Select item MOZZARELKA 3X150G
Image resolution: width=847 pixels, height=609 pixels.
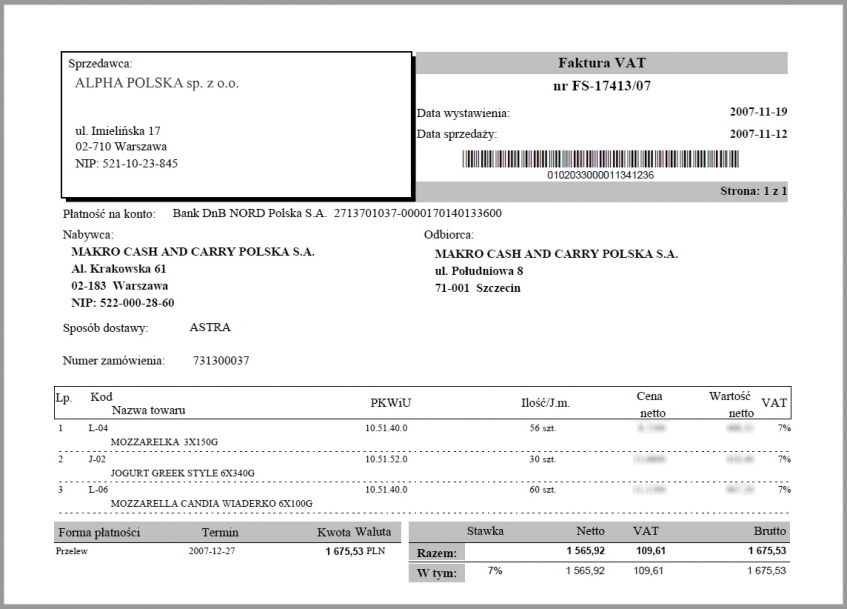[x=164, y=442]
